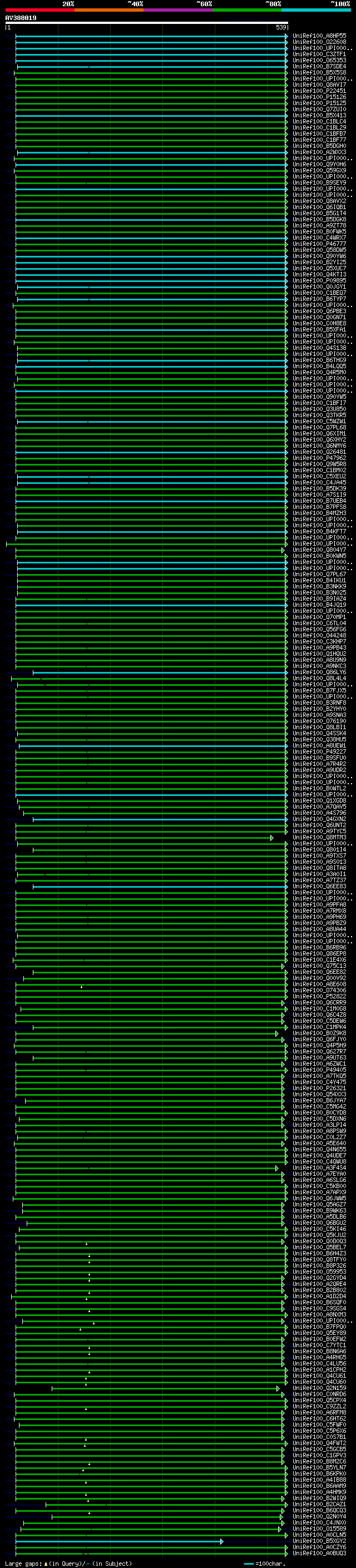356x1568 pixels.
Task: Open hit UniRef100_B5XGY2
Action: 319,1541
